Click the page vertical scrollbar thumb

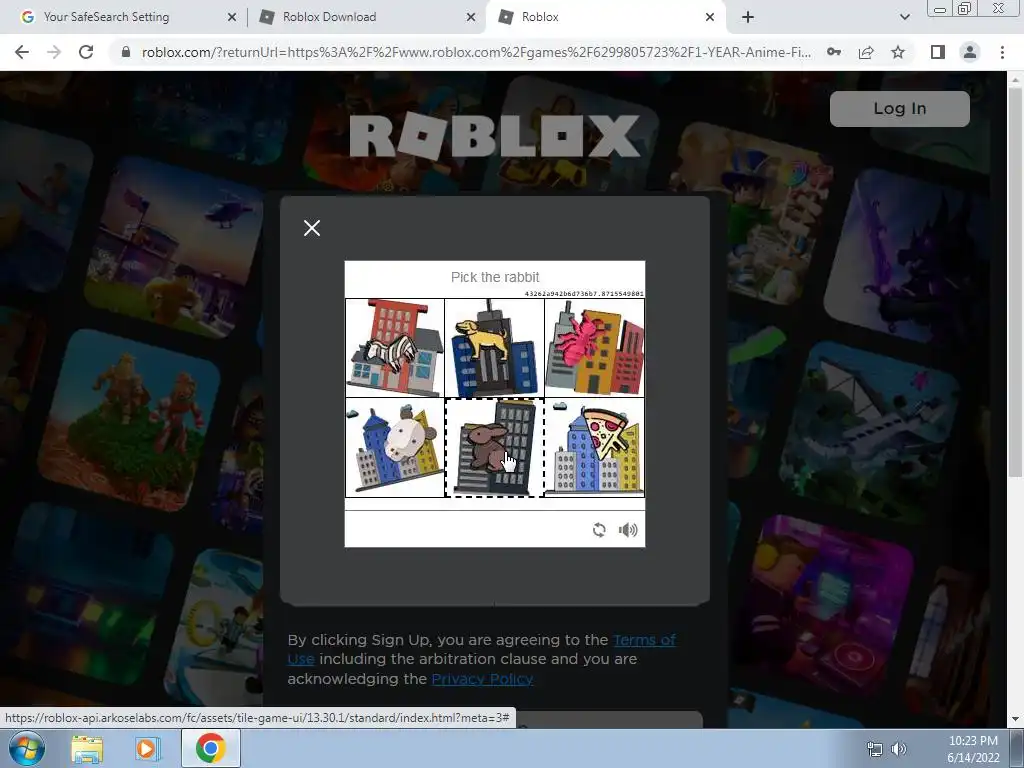pos(1015,281)
